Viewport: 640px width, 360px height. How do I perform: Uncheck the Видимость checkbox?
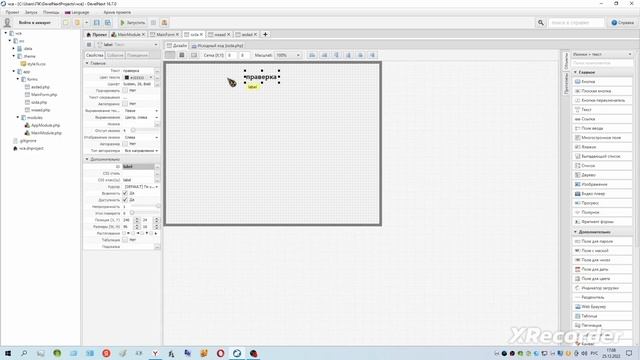(125, 193)
